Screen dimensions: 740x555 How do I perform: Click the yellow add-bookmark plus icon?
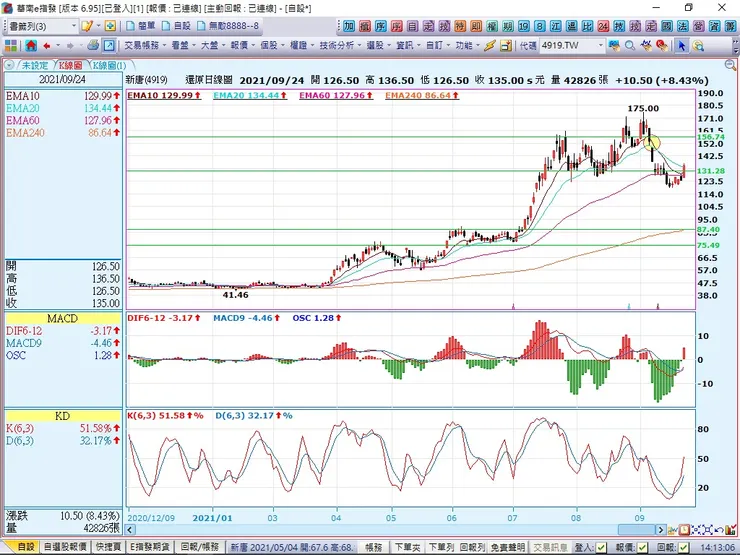tap(110, 25)
